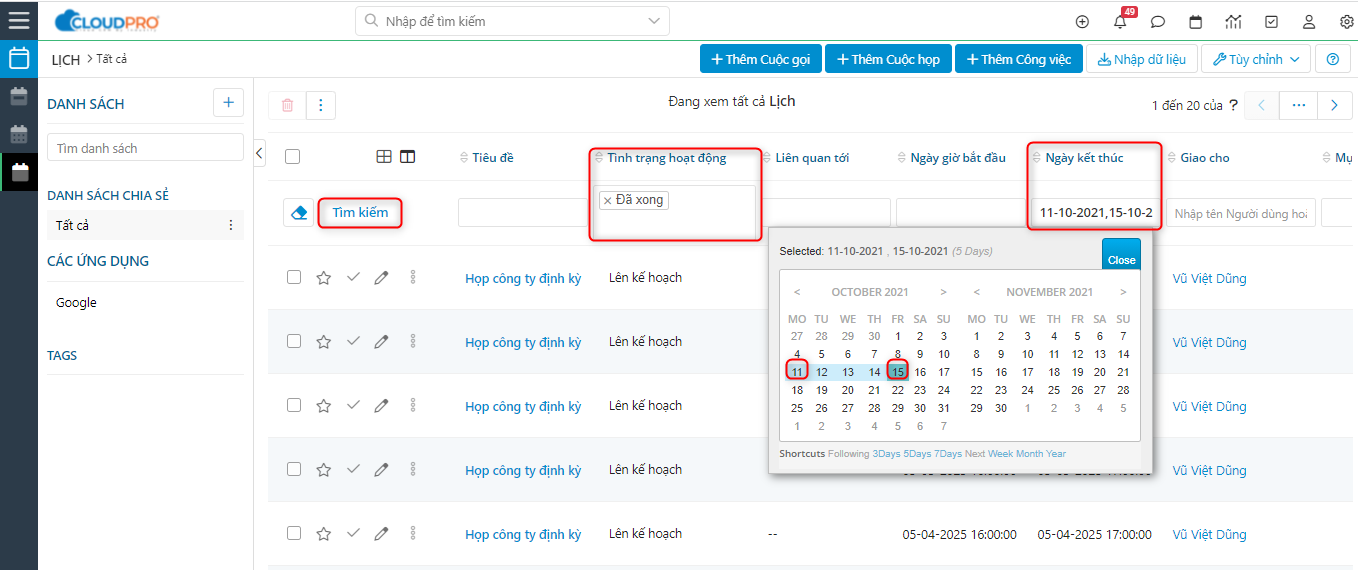Collapse the left list sidebar panel
The width and height of the screenshot is (1358, 570).
pyautogui.click(x=259, y=153)
